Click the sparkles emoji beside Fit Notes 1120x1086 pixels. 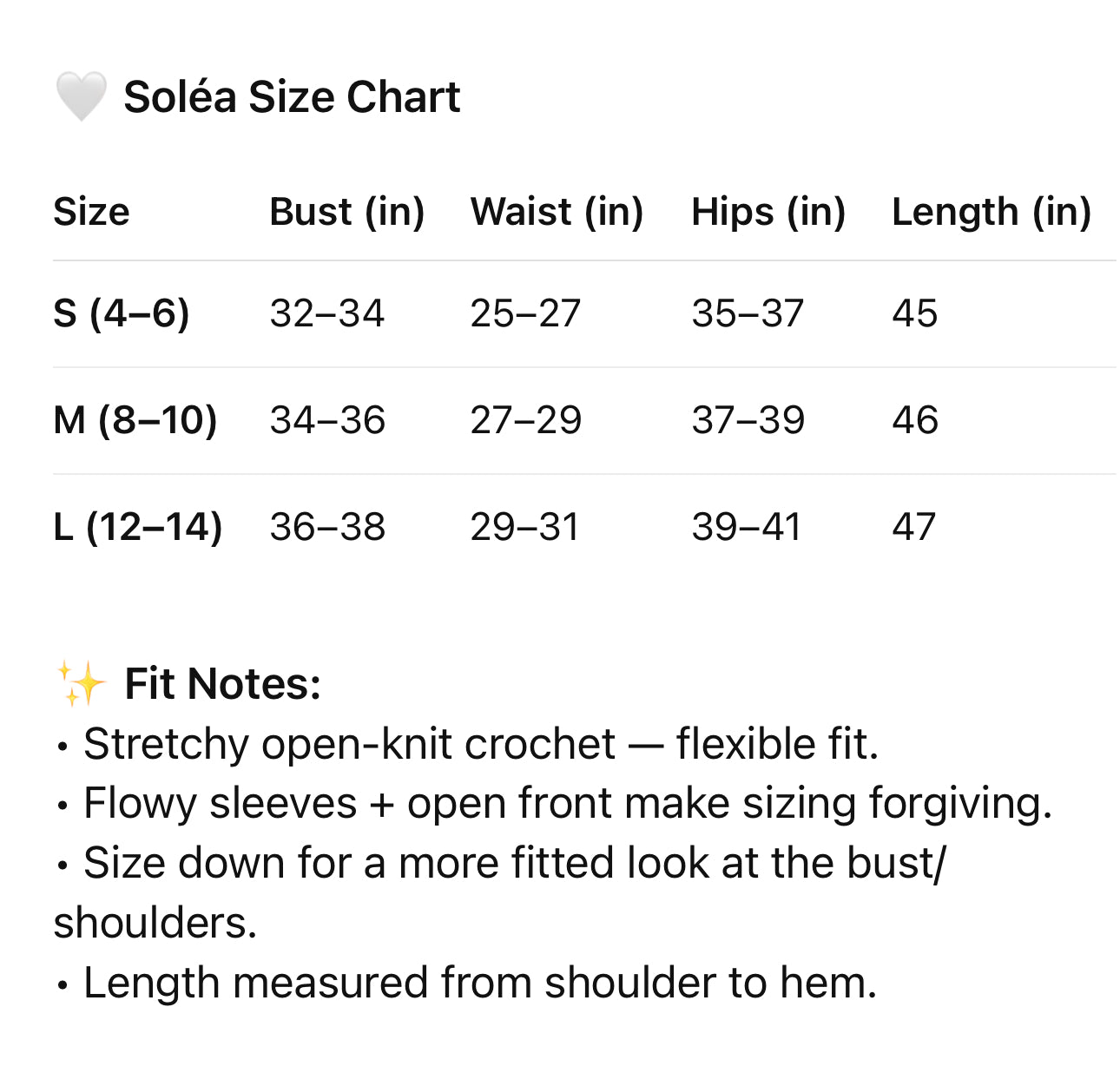point(81,683)
